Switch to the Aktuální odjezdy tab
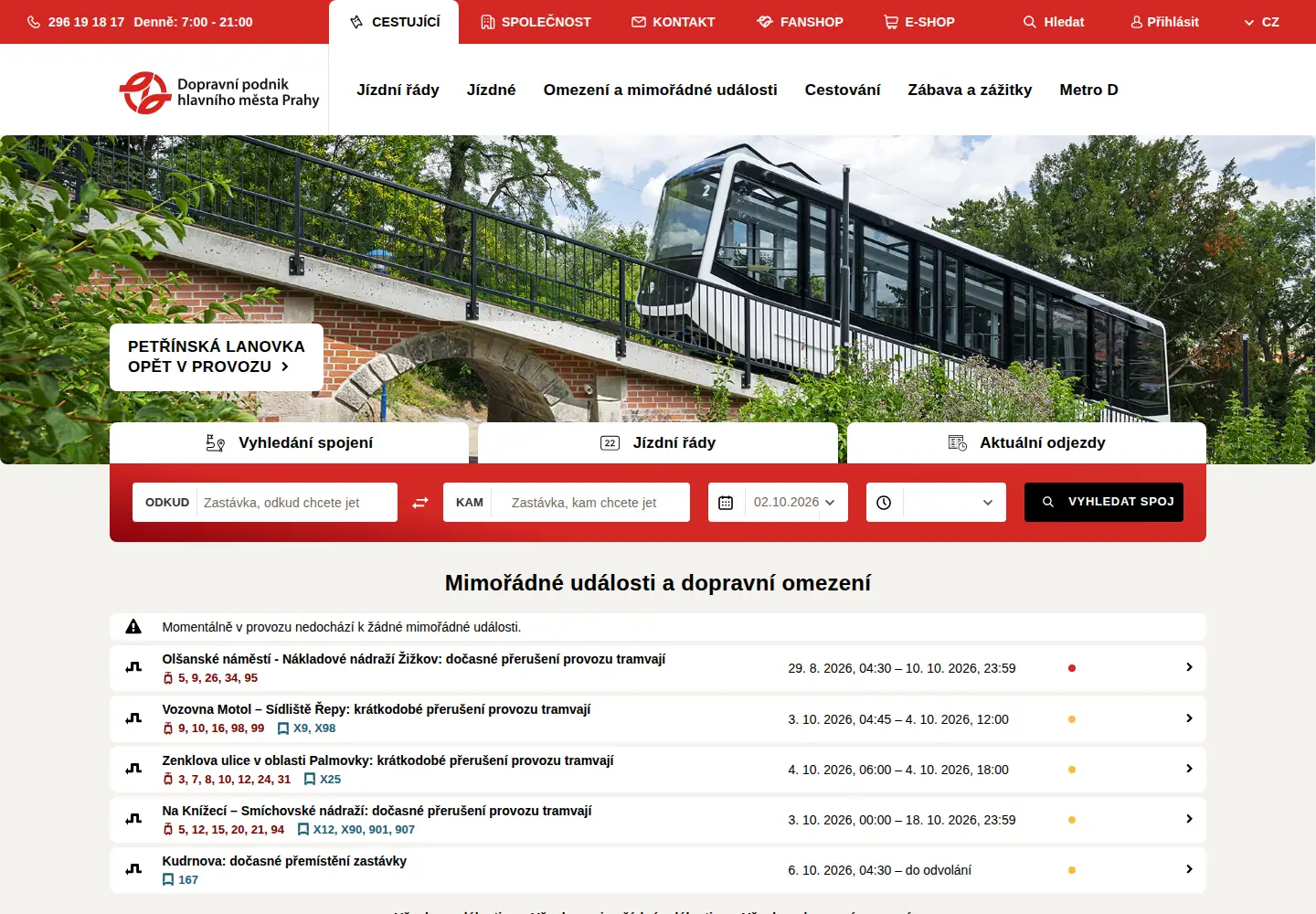The width and height of the screenshot is (1316, 914). [1026, 443]
